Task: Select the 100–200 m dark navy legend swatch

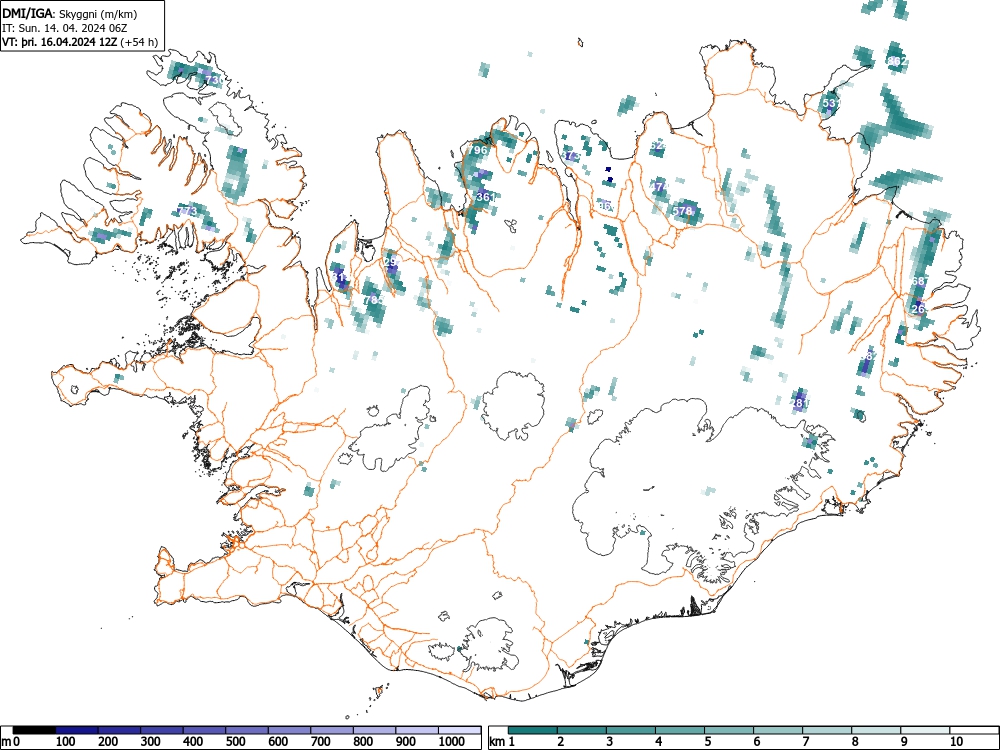Action: pyautogui.click(x=77, y=730)
